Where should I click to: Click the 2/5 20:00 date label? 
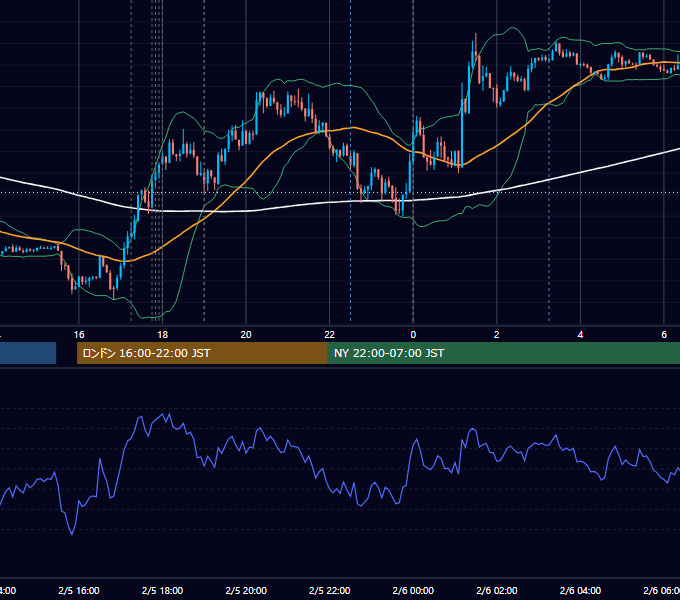246,590
